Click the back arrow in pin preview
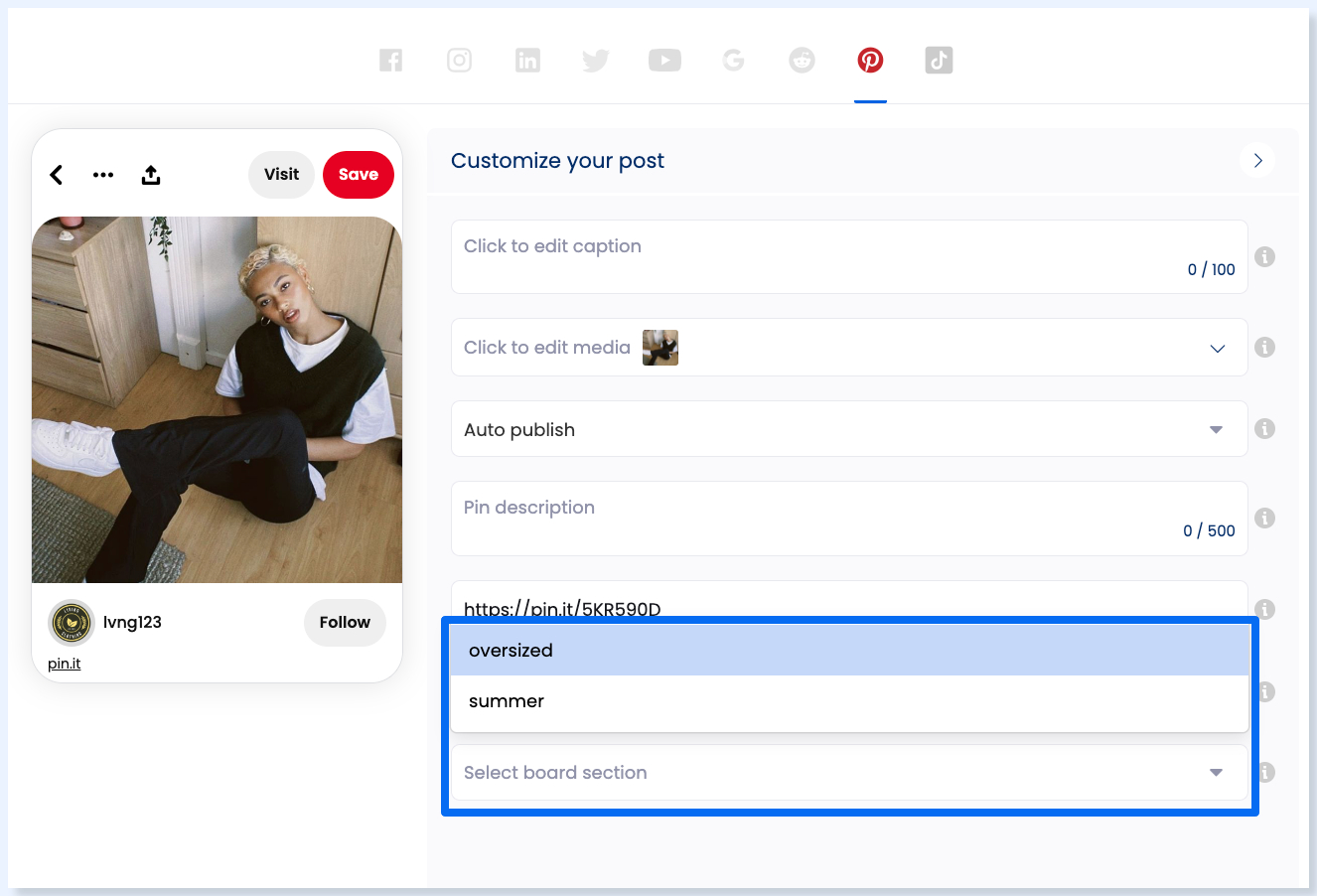This screenshot has width=1317, height=896. click(57, 175)
